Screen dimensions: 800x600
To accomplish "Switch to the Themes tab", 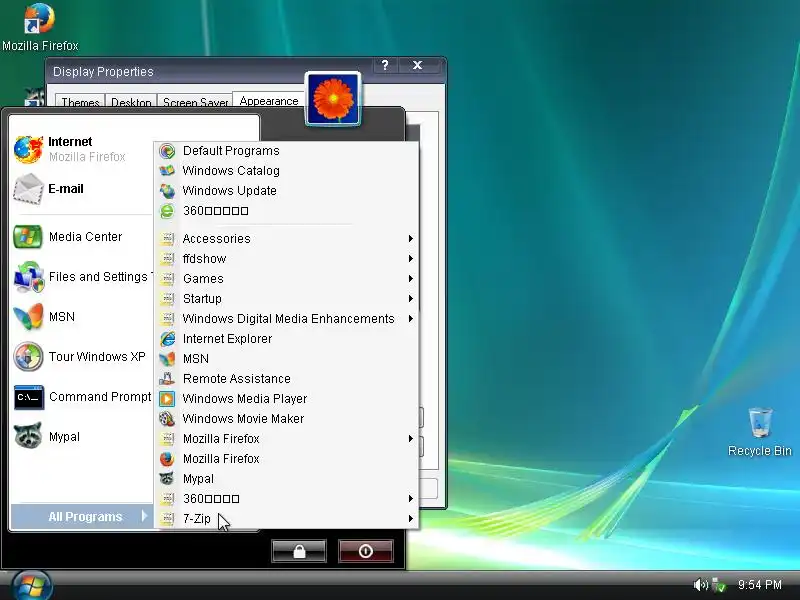I will point(80,102).
